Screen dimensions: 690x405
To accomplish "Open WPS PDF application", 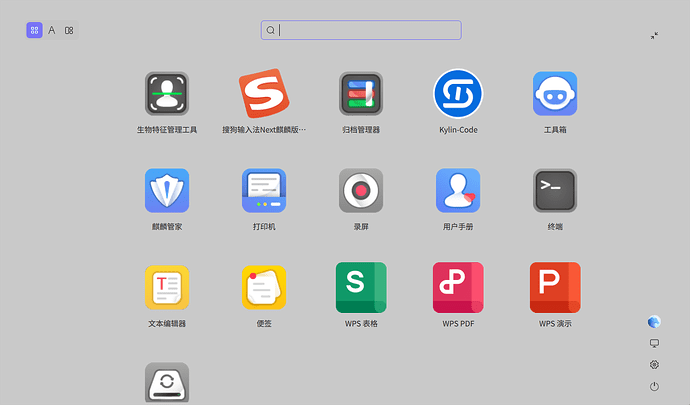I will point(458,288).
